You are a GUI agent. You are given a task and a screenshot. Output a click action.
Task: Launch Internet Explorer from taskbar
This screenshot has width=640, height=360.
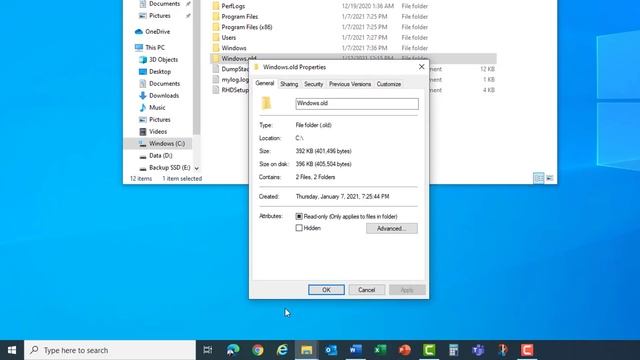click(282, 350)
